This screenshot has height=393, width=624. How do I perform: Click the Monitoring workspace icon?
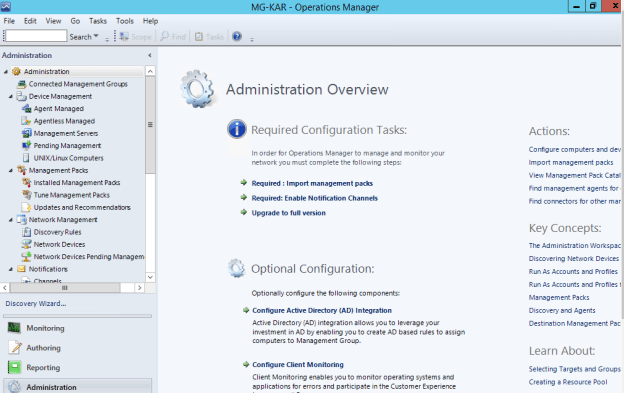pyautogui.click(x=14, y=328)
